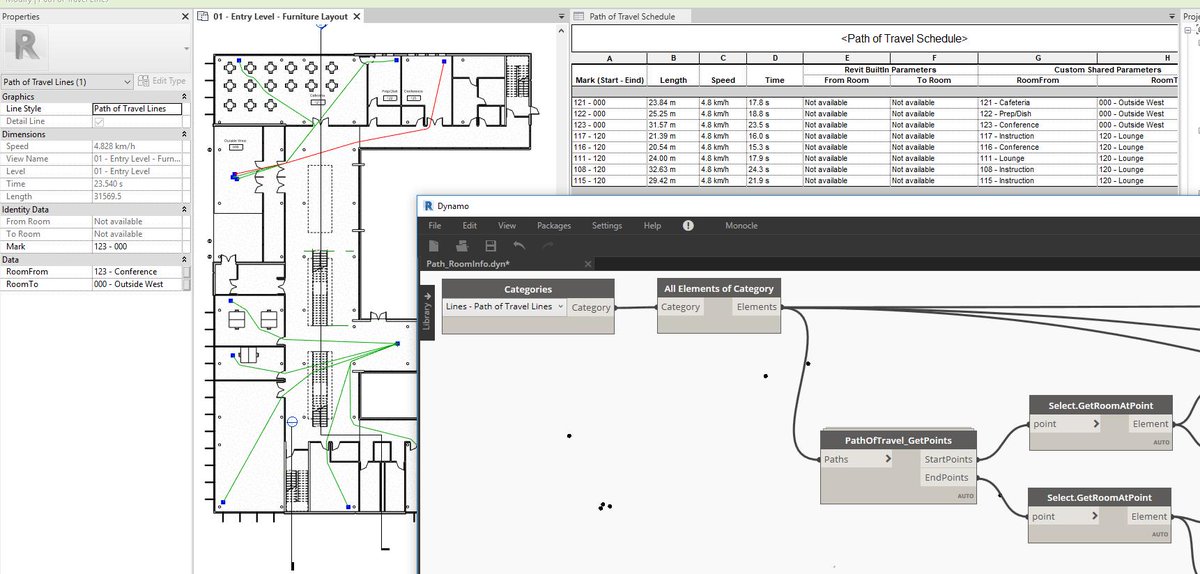The image size is (1200, 574).
Task: Open the Settings menu in Dynamo
Action: [607, 226]
